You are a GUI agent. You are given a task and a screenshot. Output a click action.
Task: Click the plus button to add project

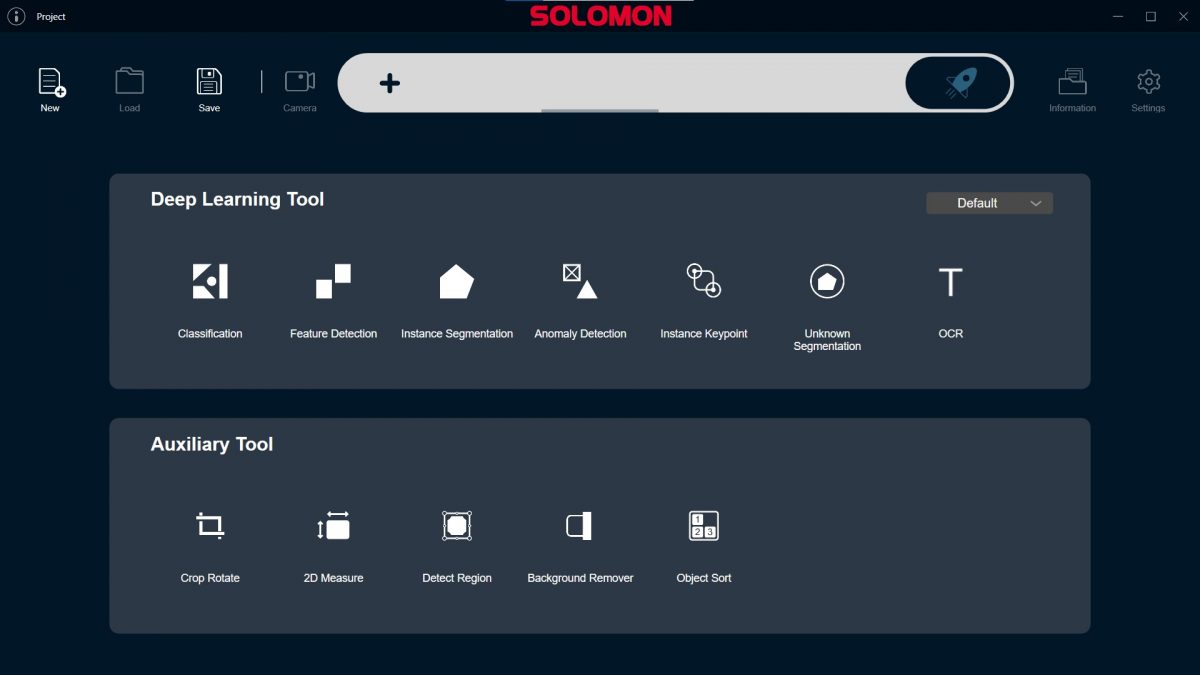pos(388,83)
